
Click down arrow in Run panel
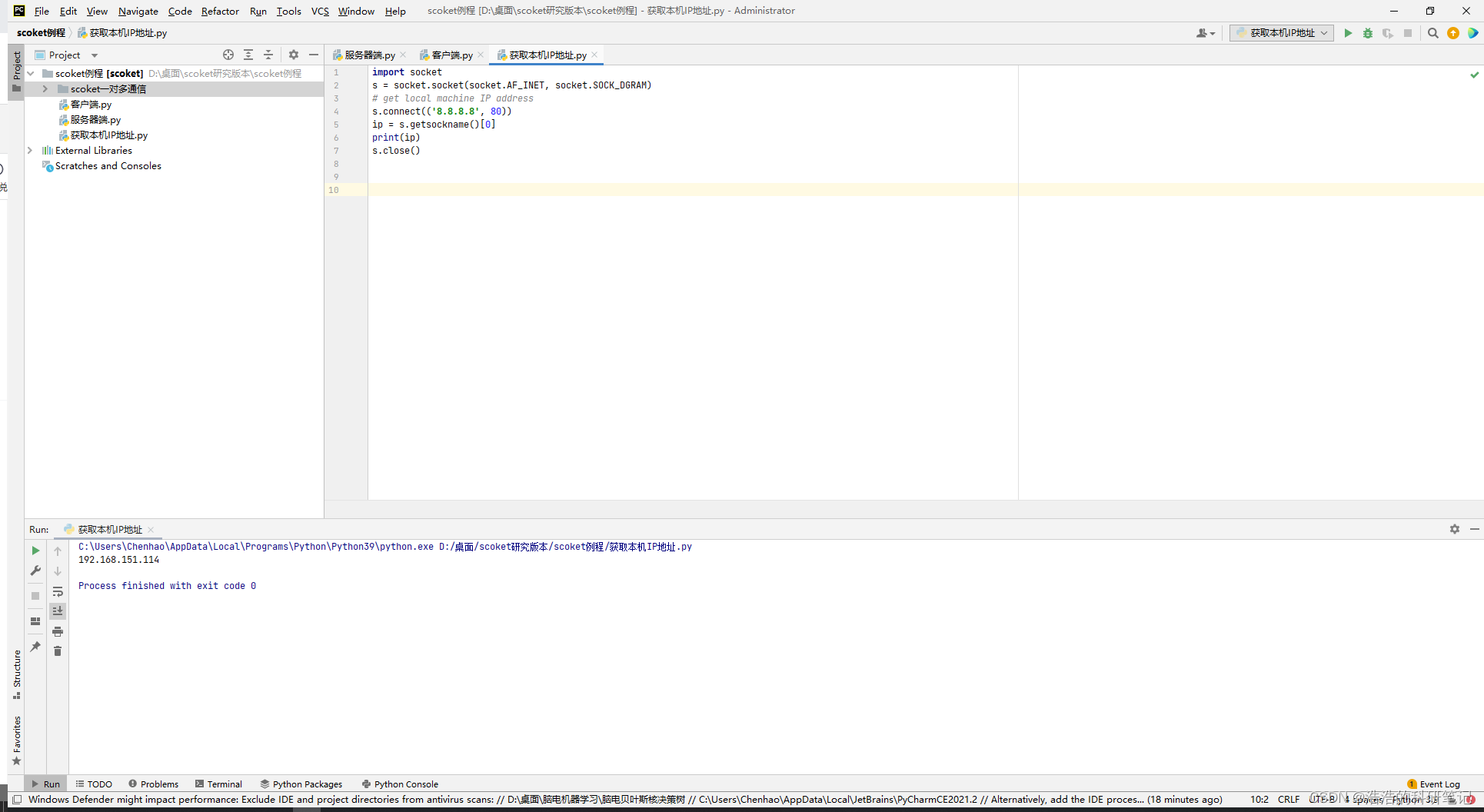coord(58,571)
